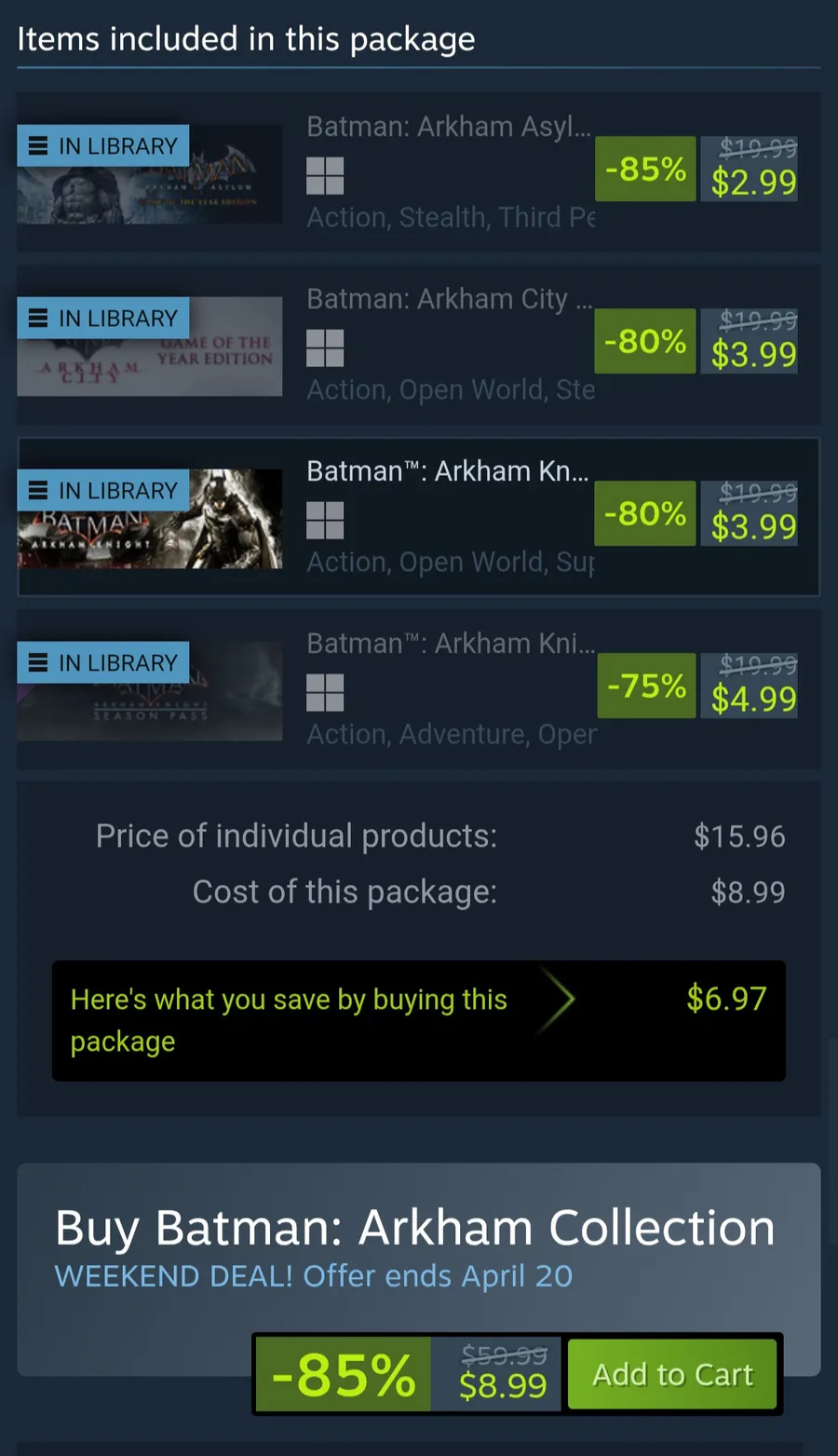Click Windows platform icon under Arkham Knight game
The image size is (838, 1456).
click(x=325, y=520)
